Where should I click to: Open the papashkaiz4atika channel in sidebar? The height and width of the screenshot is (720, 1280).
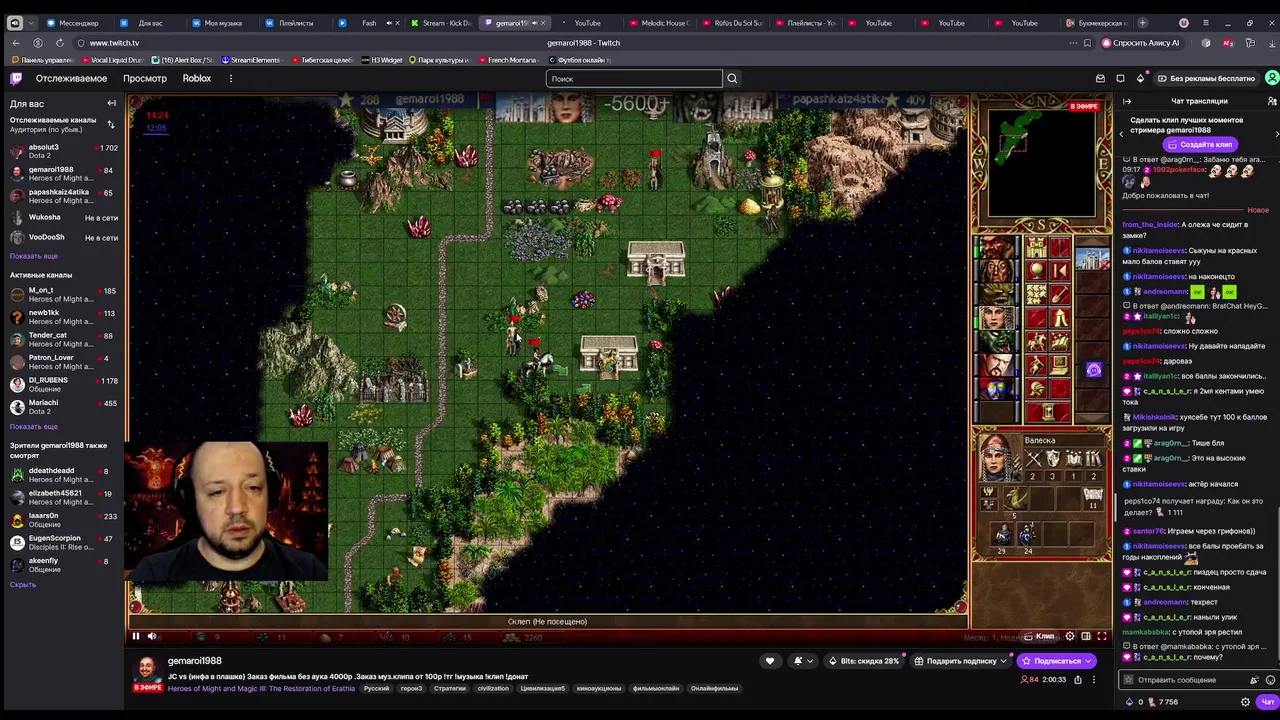[63, 196]
